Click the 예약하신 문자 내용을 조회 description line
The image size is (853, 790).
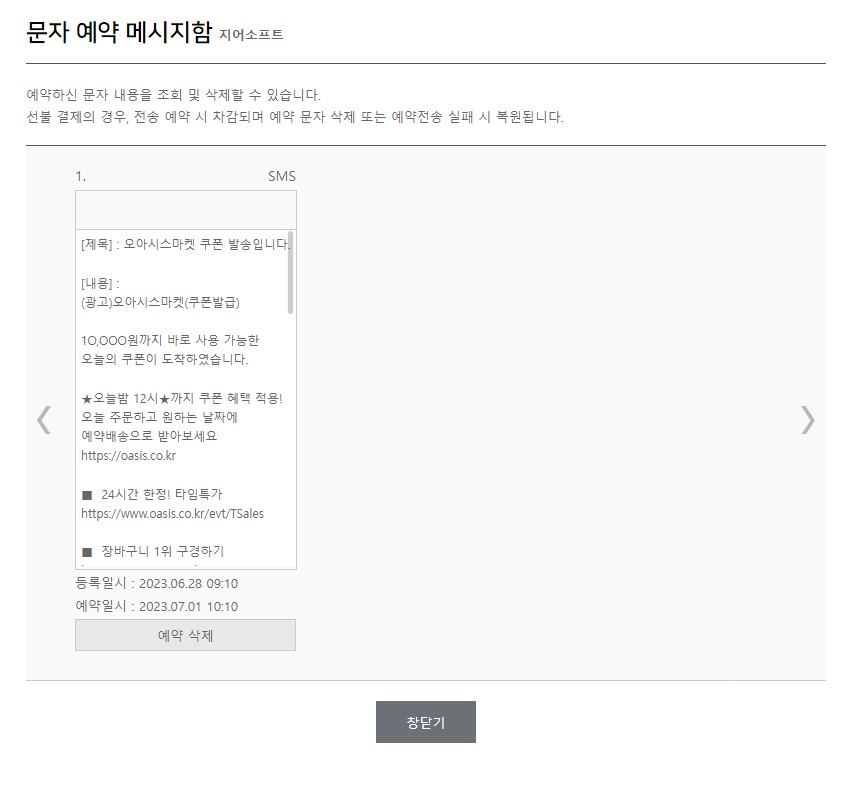(174, 95)
